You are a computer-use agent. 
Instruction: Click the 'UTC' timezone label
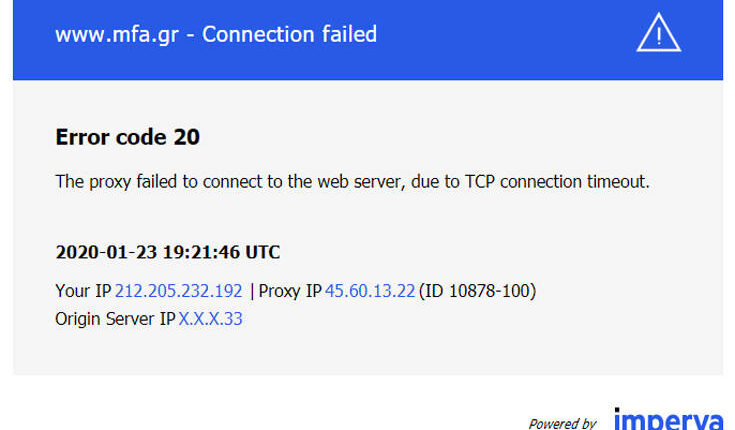pos(263,252)
